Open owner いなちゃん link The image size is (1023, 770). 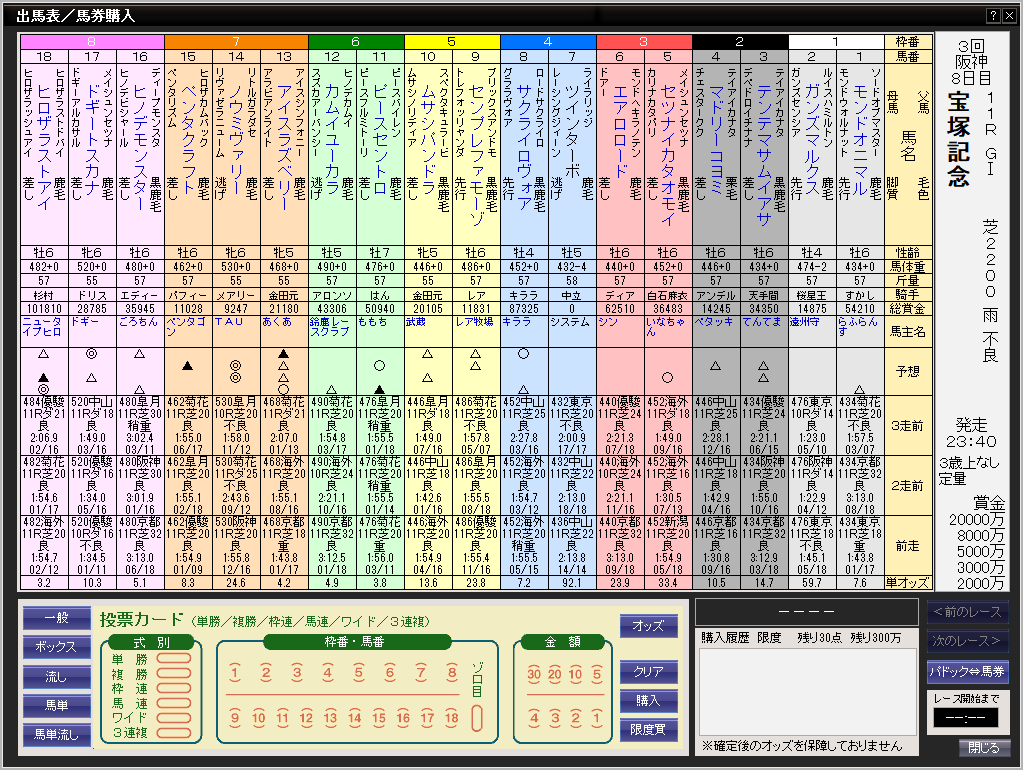[x=665, y=326]
